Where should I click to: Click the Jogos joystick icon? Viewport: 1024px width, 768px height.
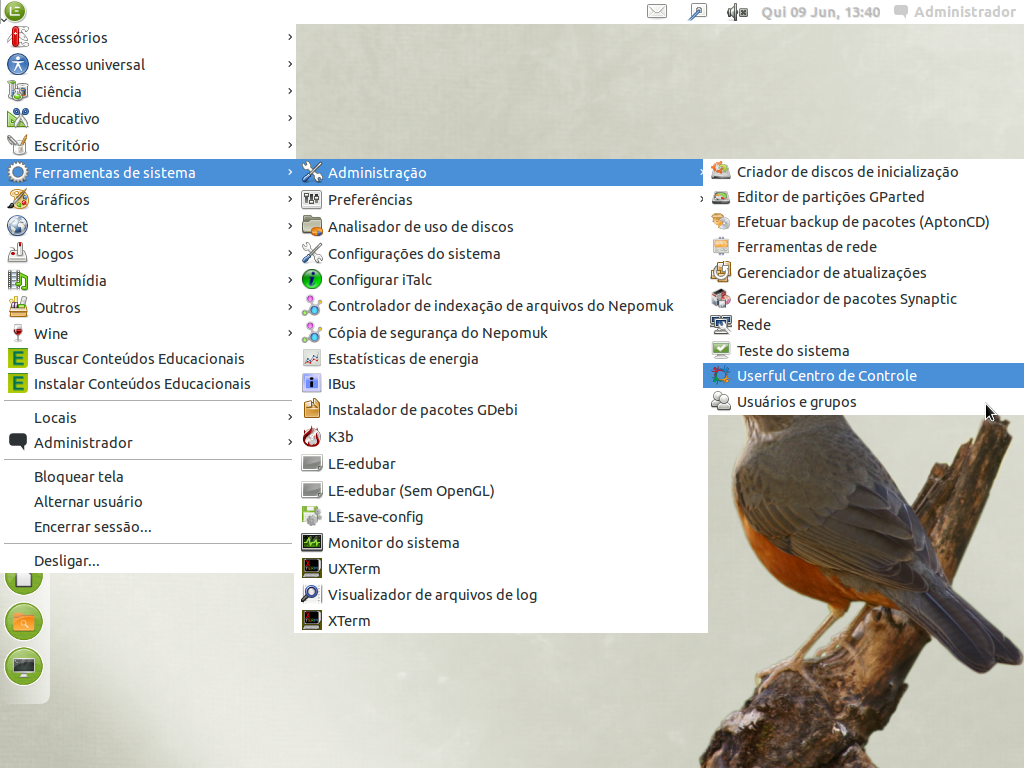point(18,253)
